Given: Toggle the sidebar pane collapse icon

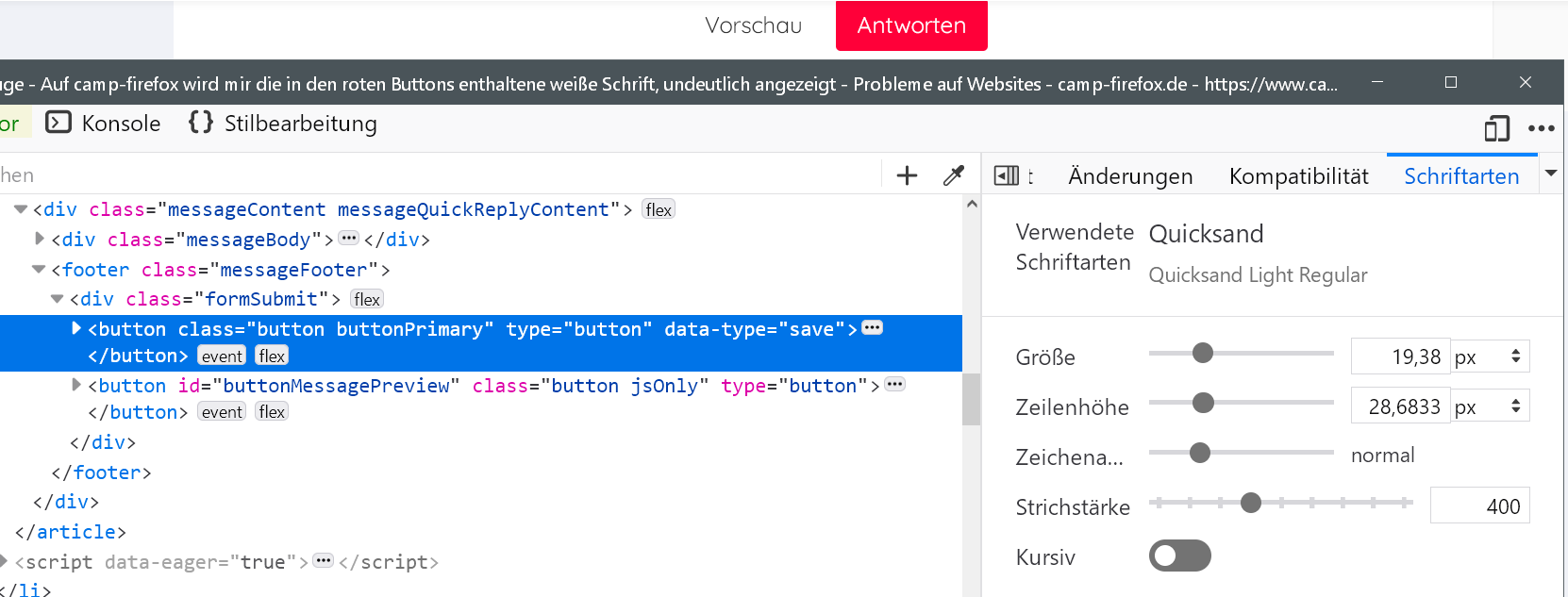Looking at the screenshot, I should click(x=1007, y=175).
